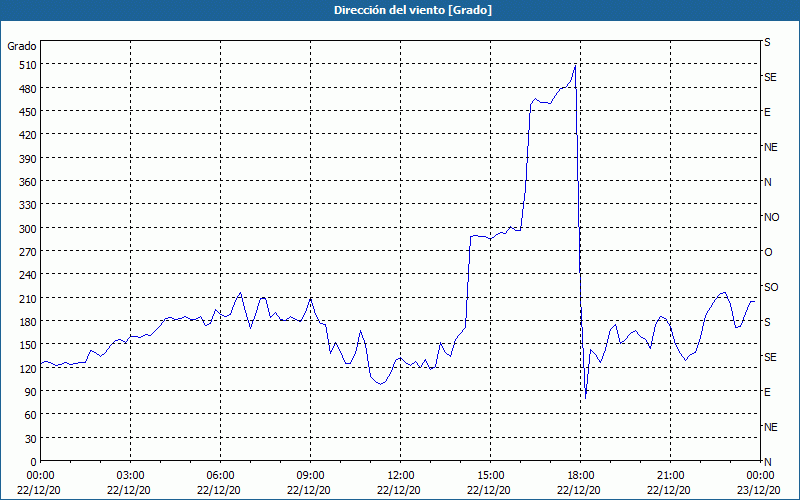Image resolution: width=800 pixels, height=500 pixels.
Task: Click the 21:00 time axis label
Action: point(670,476)
